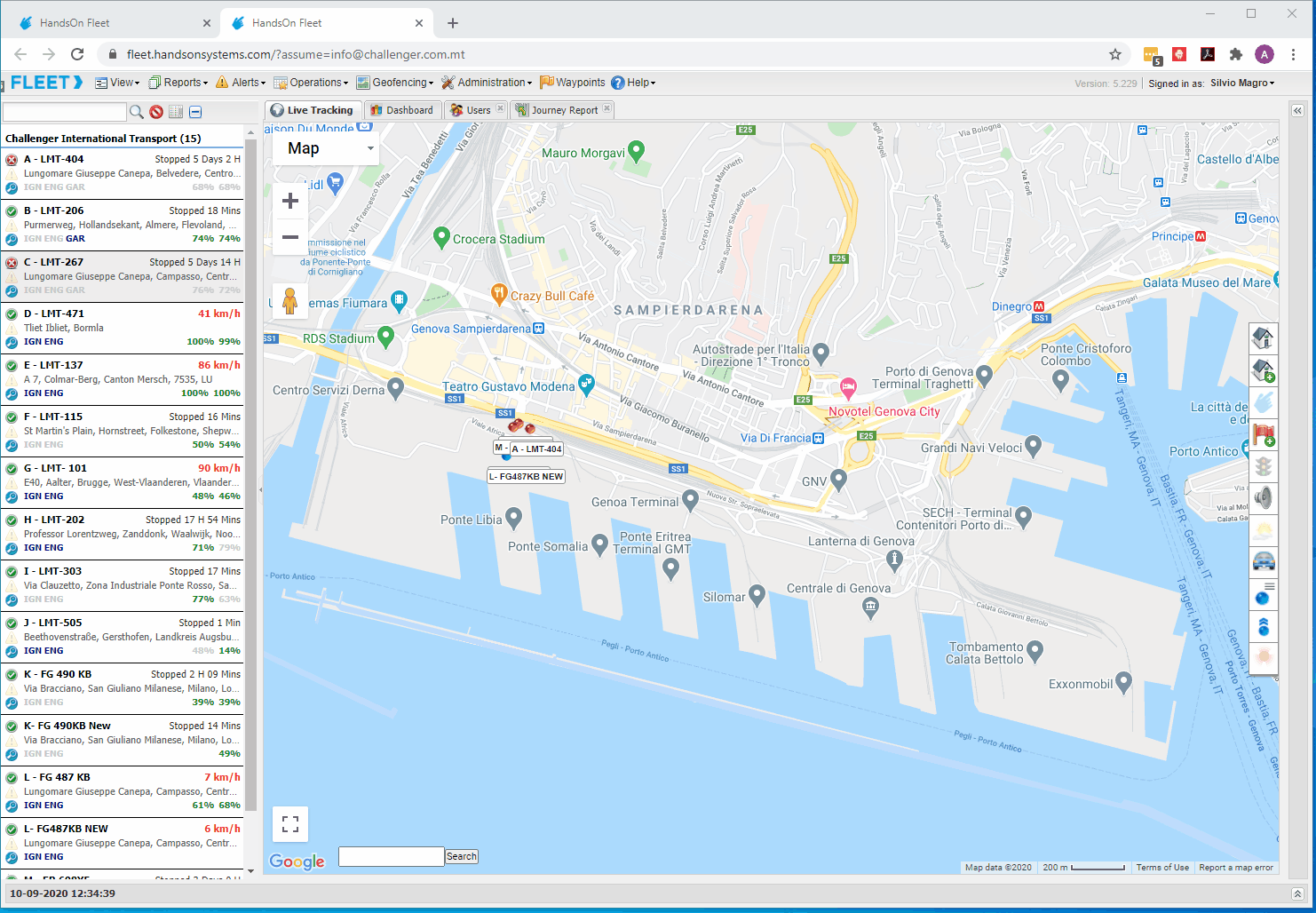
Task: Open the browser extensions puzzle icon
Action: tap(1235, 54)
